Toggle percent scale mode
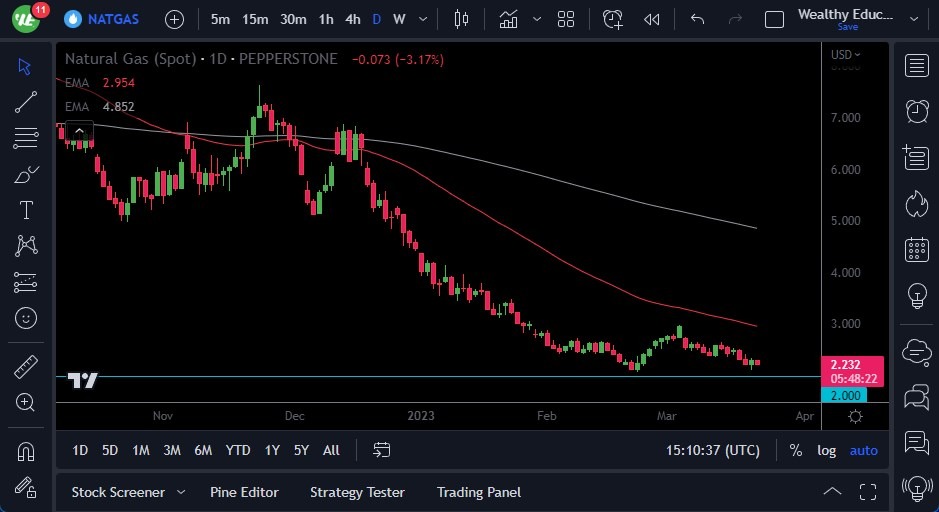939x512 pixels. pyautogui.click(x=795, y=450)
